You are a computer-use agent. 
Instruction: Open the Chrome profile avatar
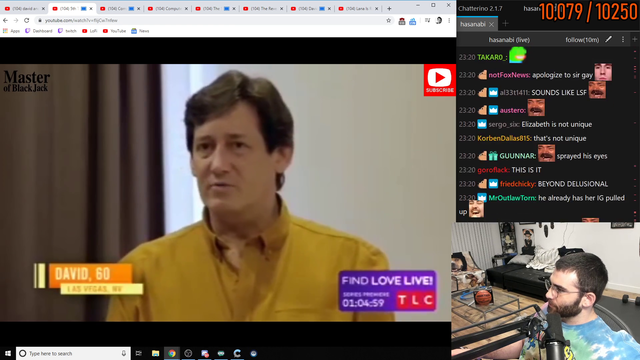[x=439, y=20]
